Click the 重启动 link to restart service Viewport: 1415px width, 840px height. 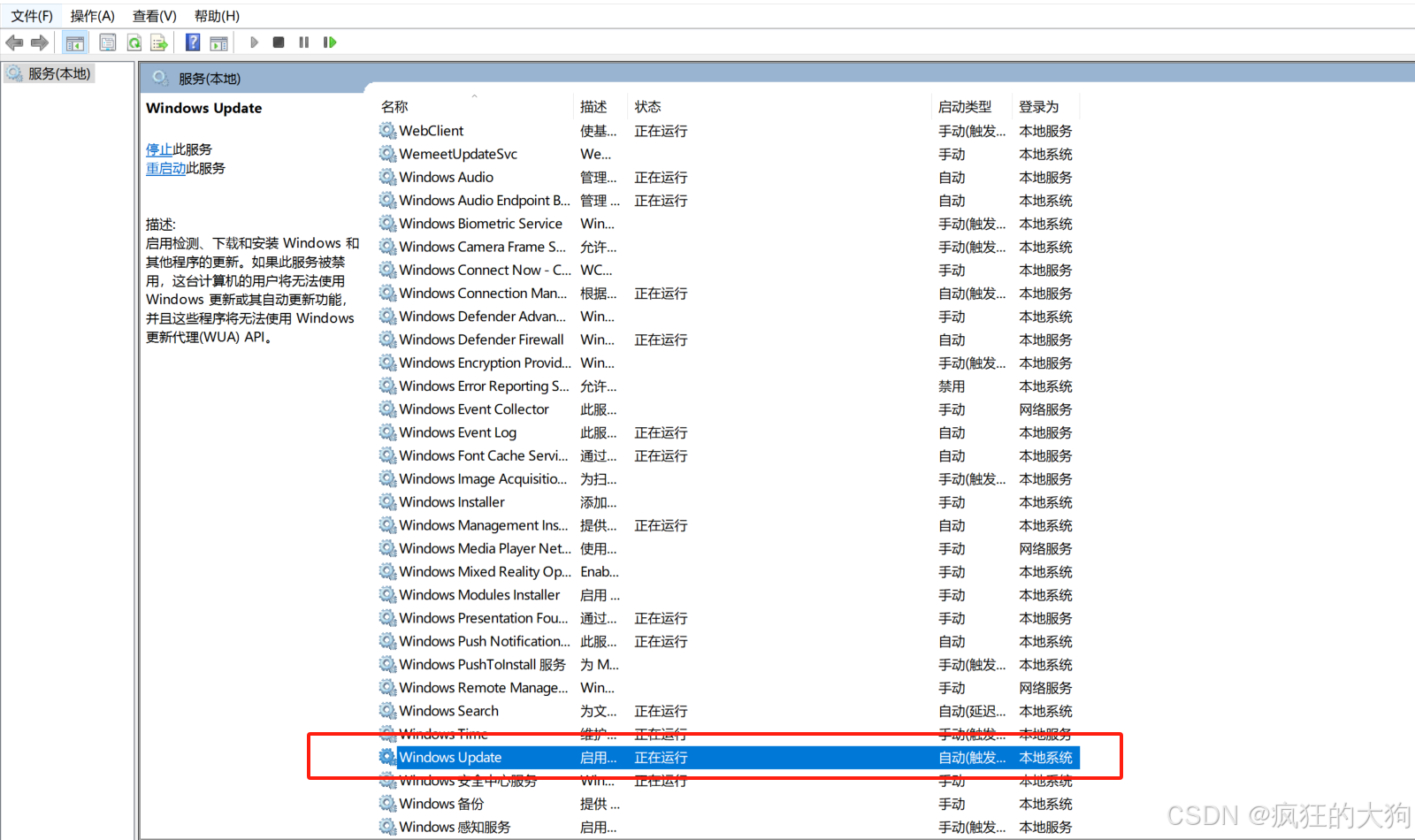coord(166,168)
